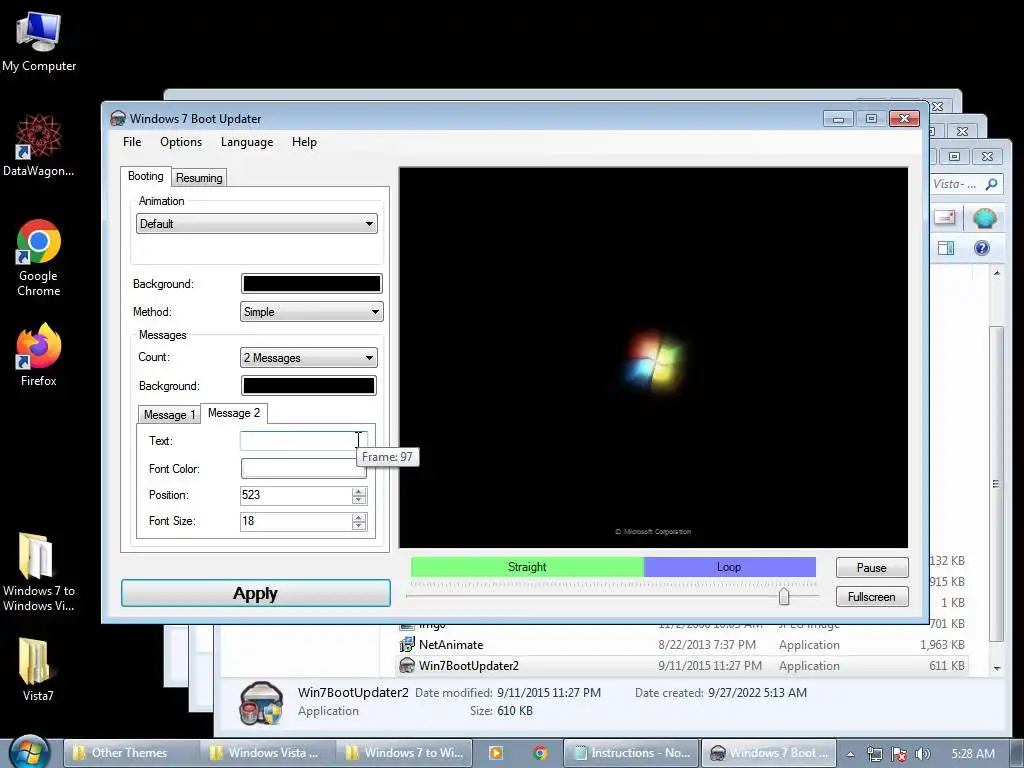1024x768 pixels.
Task: Click the network icon in the system tray
Action: pos(874,754)
